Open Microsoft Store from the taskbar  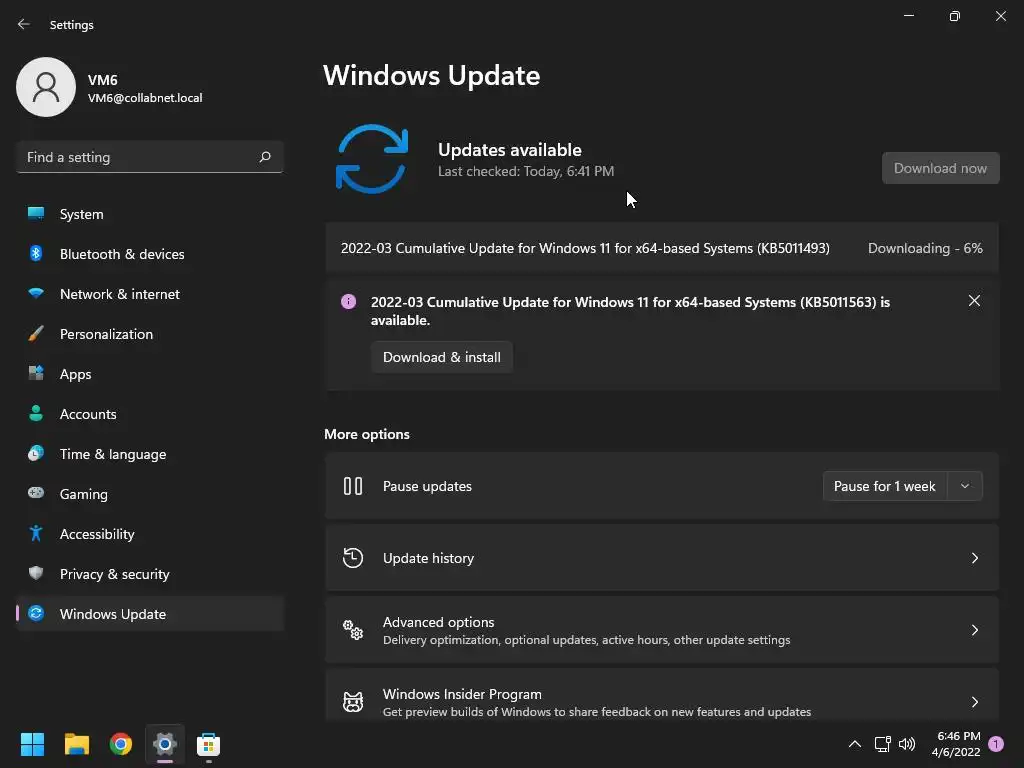coord(208,744)
